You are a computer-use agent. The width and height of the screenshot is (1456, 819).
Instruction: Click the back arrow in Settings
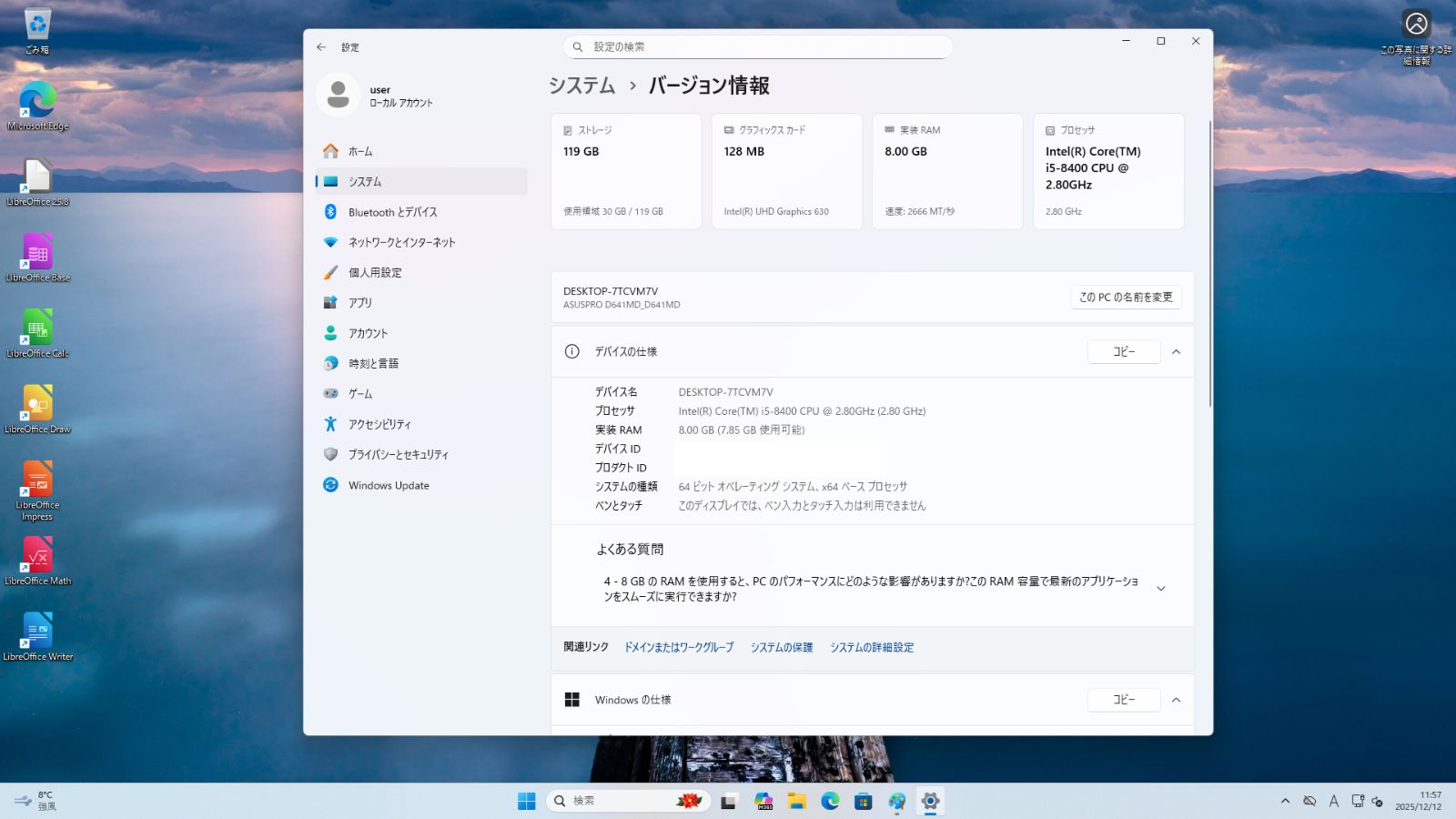(320, 47)
